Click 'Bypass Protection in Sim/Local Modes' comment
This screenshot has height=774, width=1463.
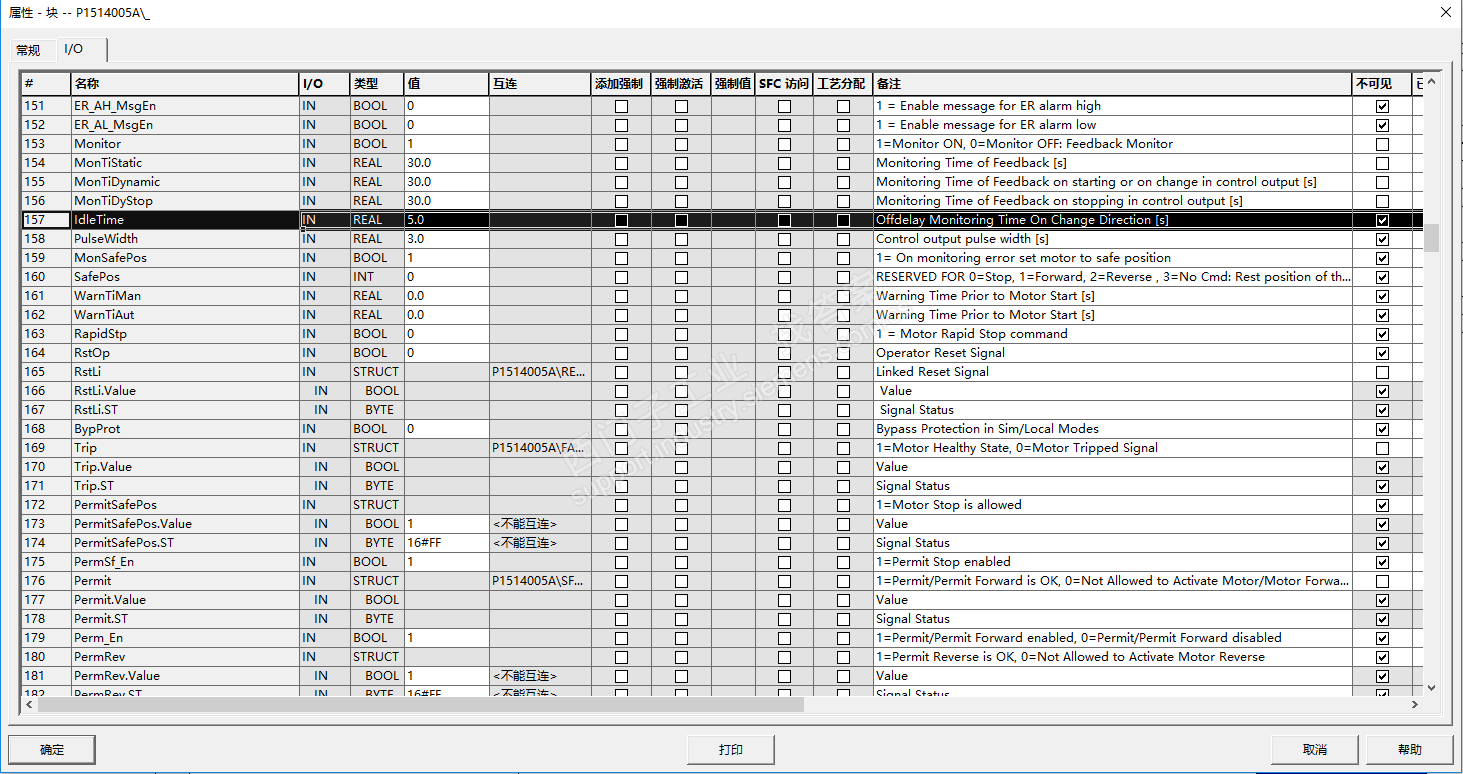[987, 429]
